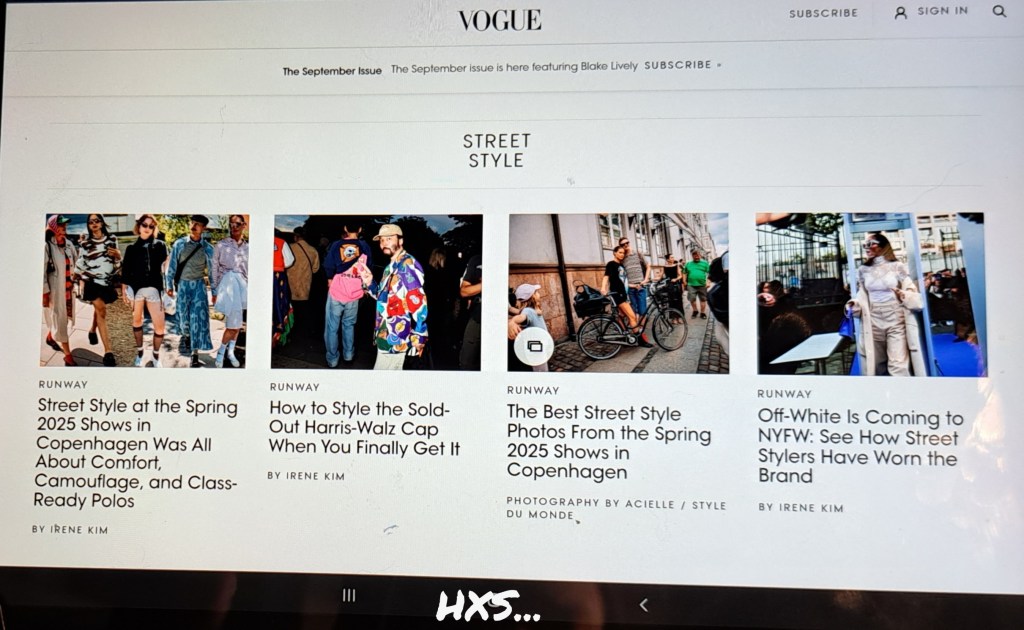The image size is (1024, 630).
Task: Click the Irene Kim byline under the Harris-Walz article
Action: pyautogui.click(x=306, y=476)
